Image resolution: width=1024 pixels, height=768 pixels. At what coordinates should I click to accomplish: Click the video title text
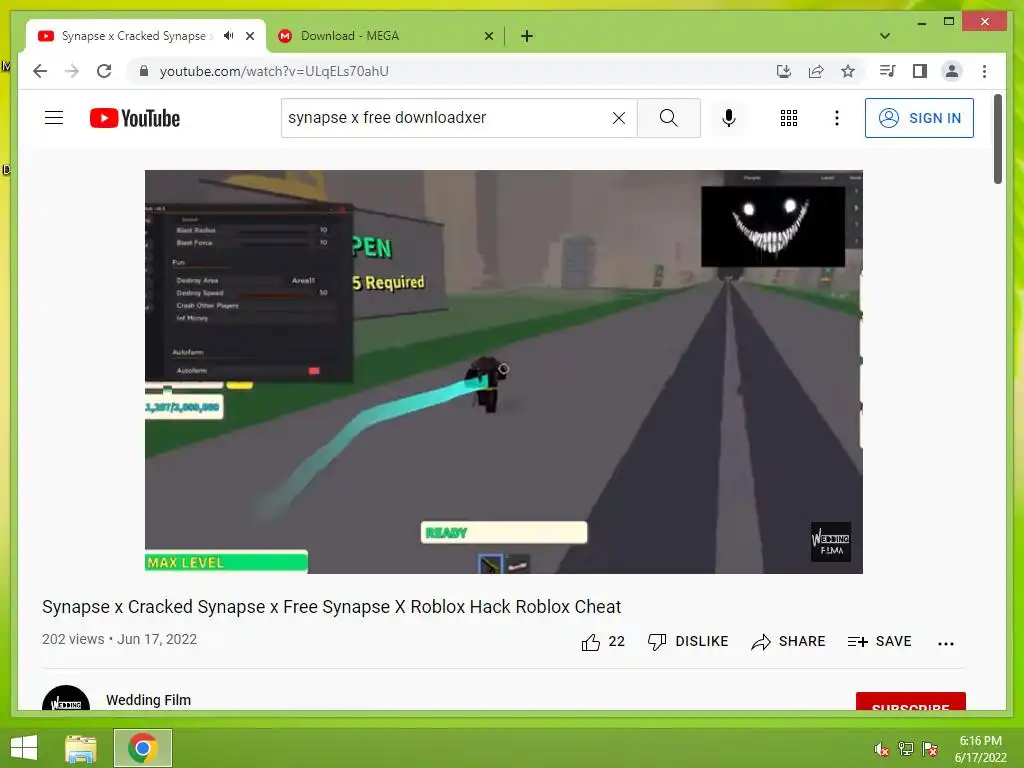[x=331, y=607]
